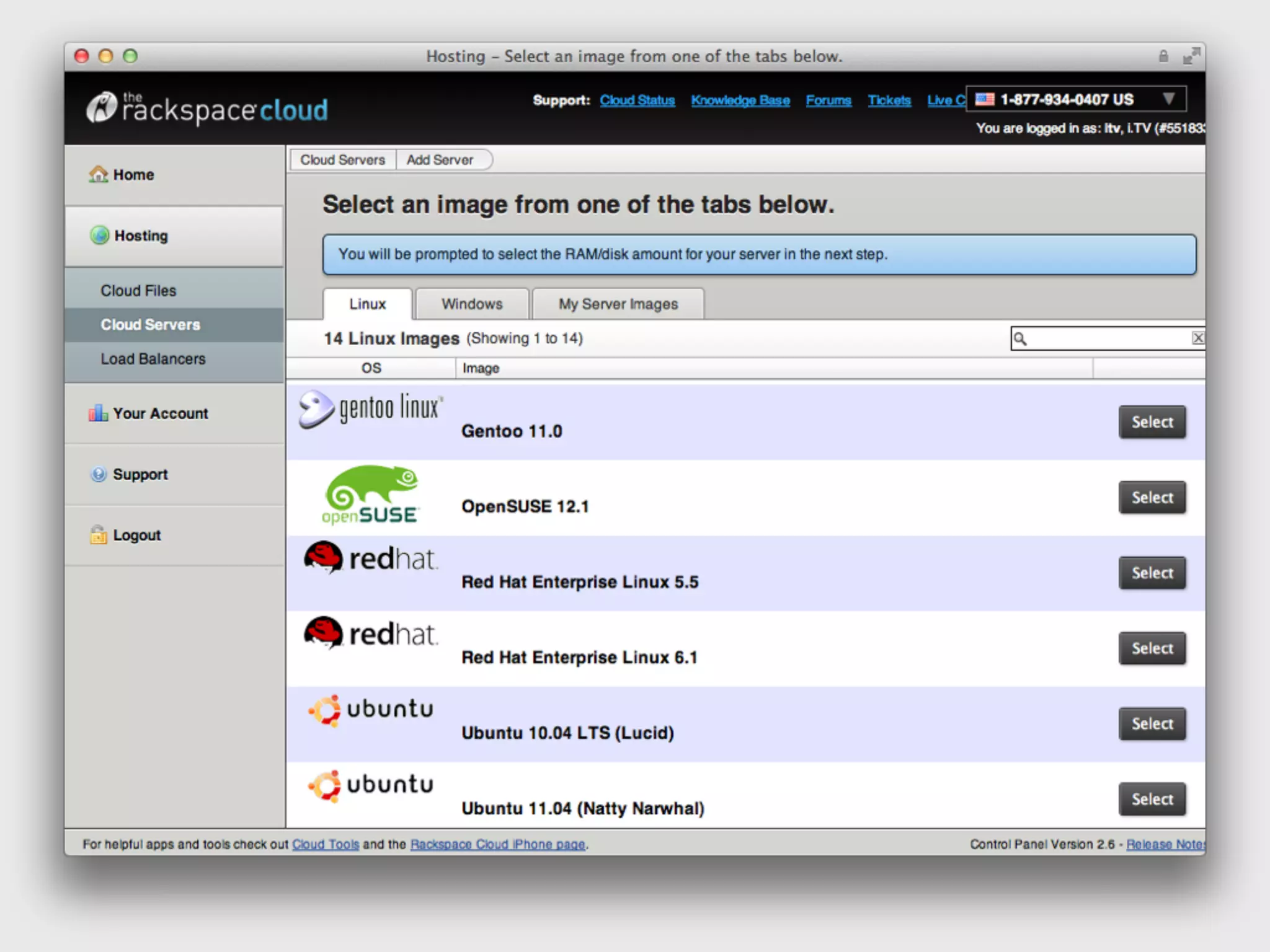This screenshot has height=952, width=1270.
Task: Open the Cloud Status link
Action: 637,100
